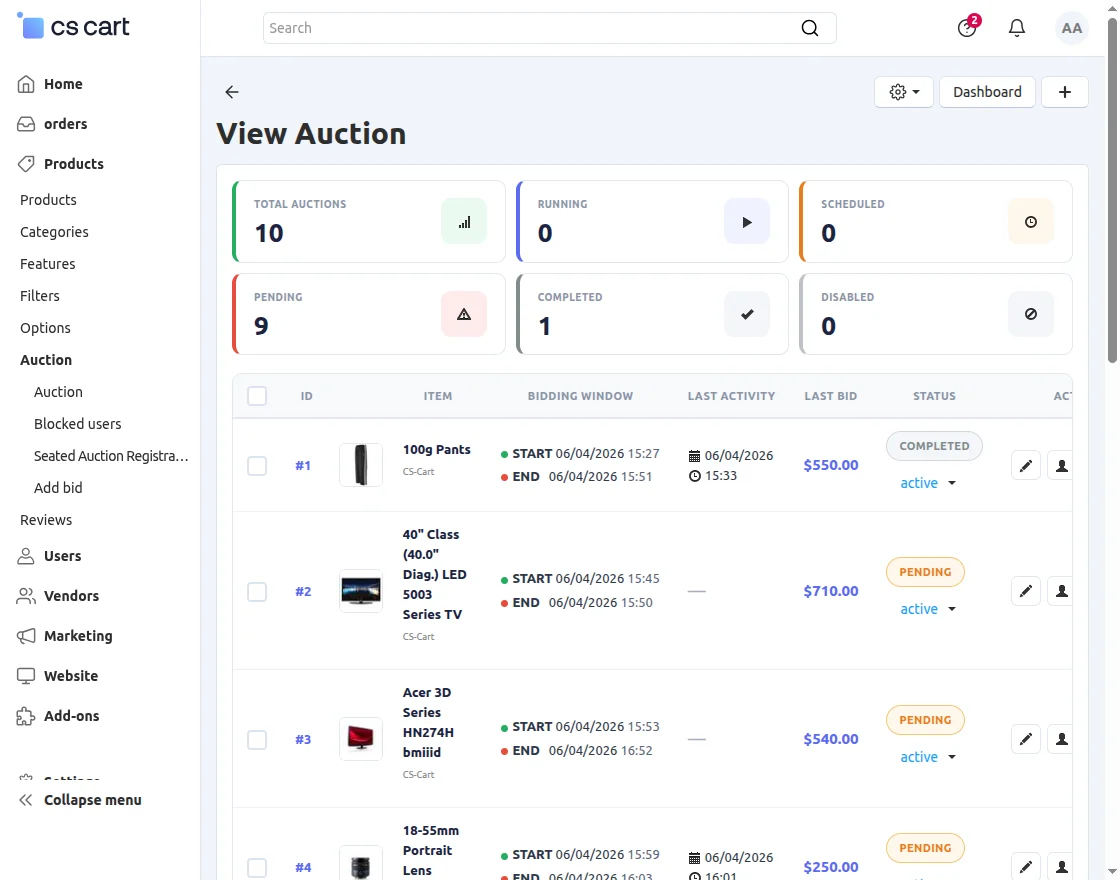Open the orders menu item
1120x880 pixels.
pyautogui.click(x=65, y=124)
